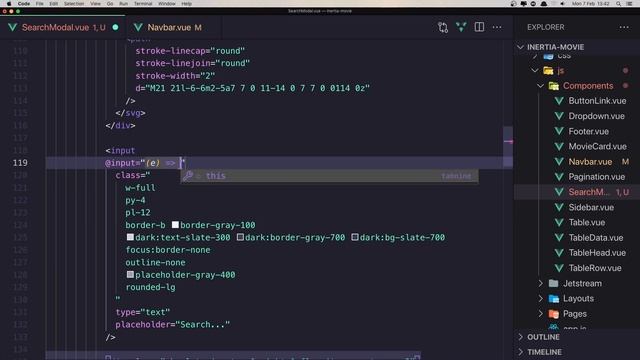This screenshot has width=640, height=360.
Task: Open TableData.vue file
Action: click(596, 238)
